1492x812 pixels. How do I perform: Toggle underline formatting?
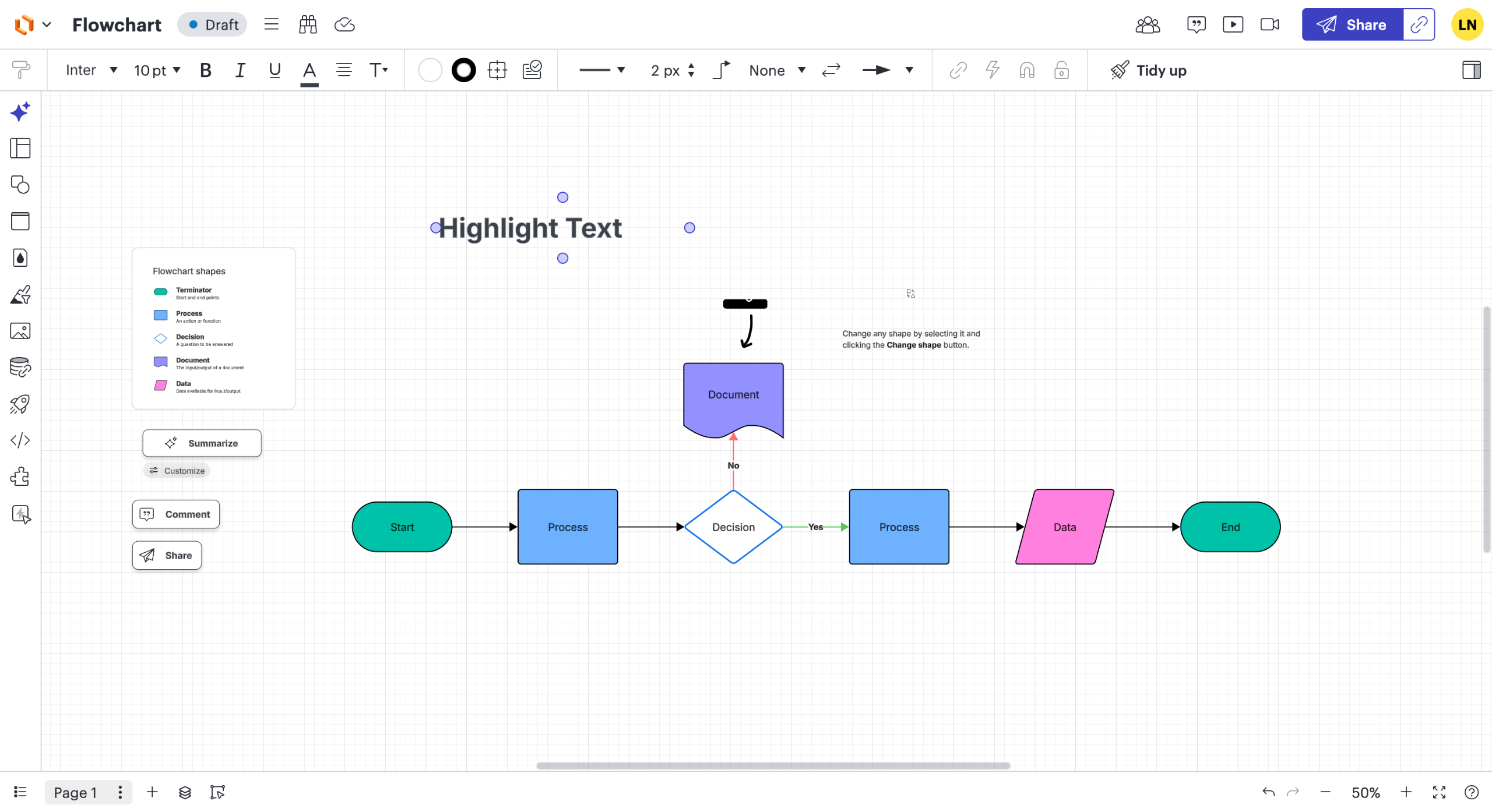coord(275,70)
